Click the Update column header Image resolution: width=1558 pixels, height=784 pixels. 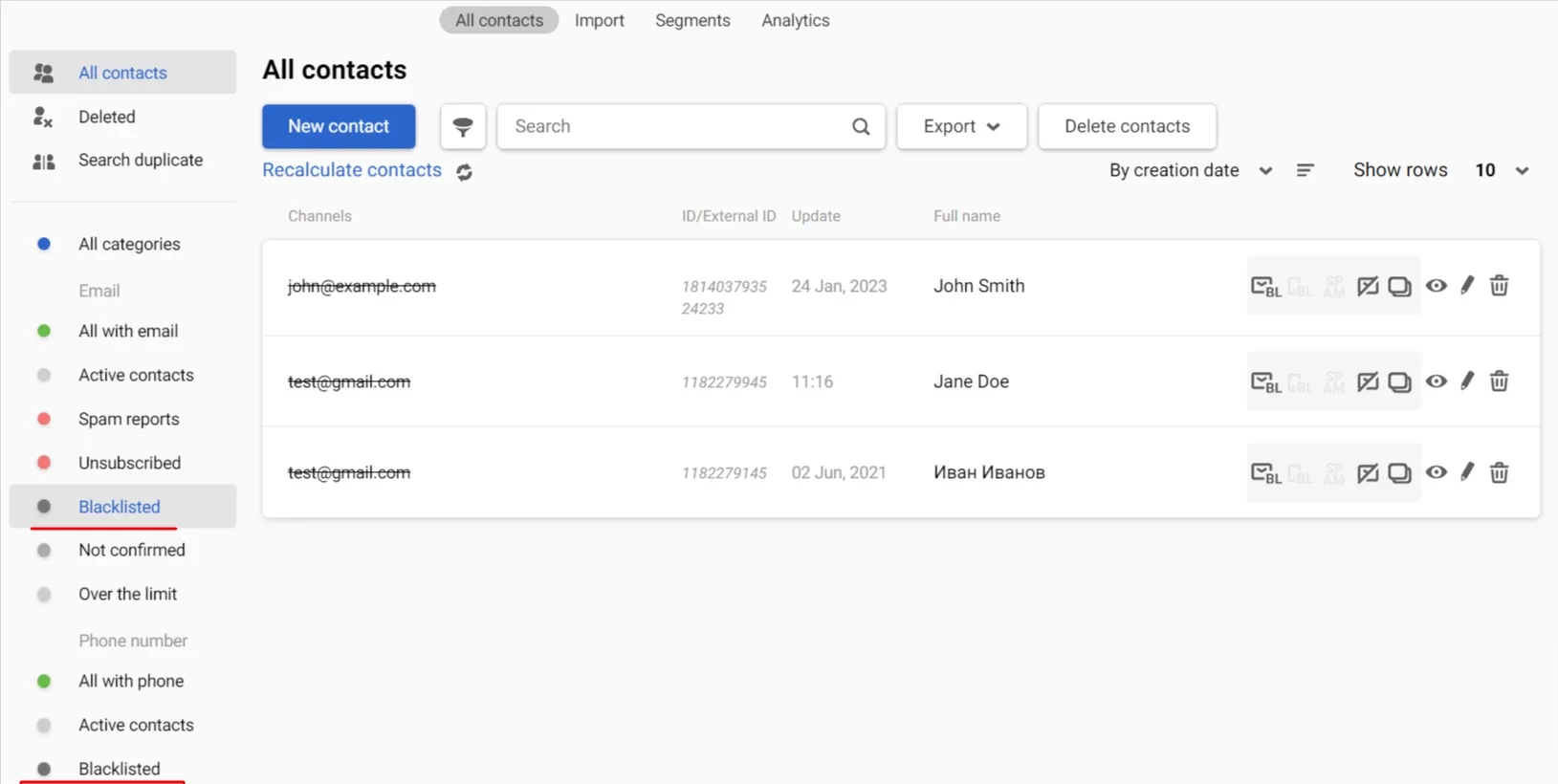tap(816, 216)
